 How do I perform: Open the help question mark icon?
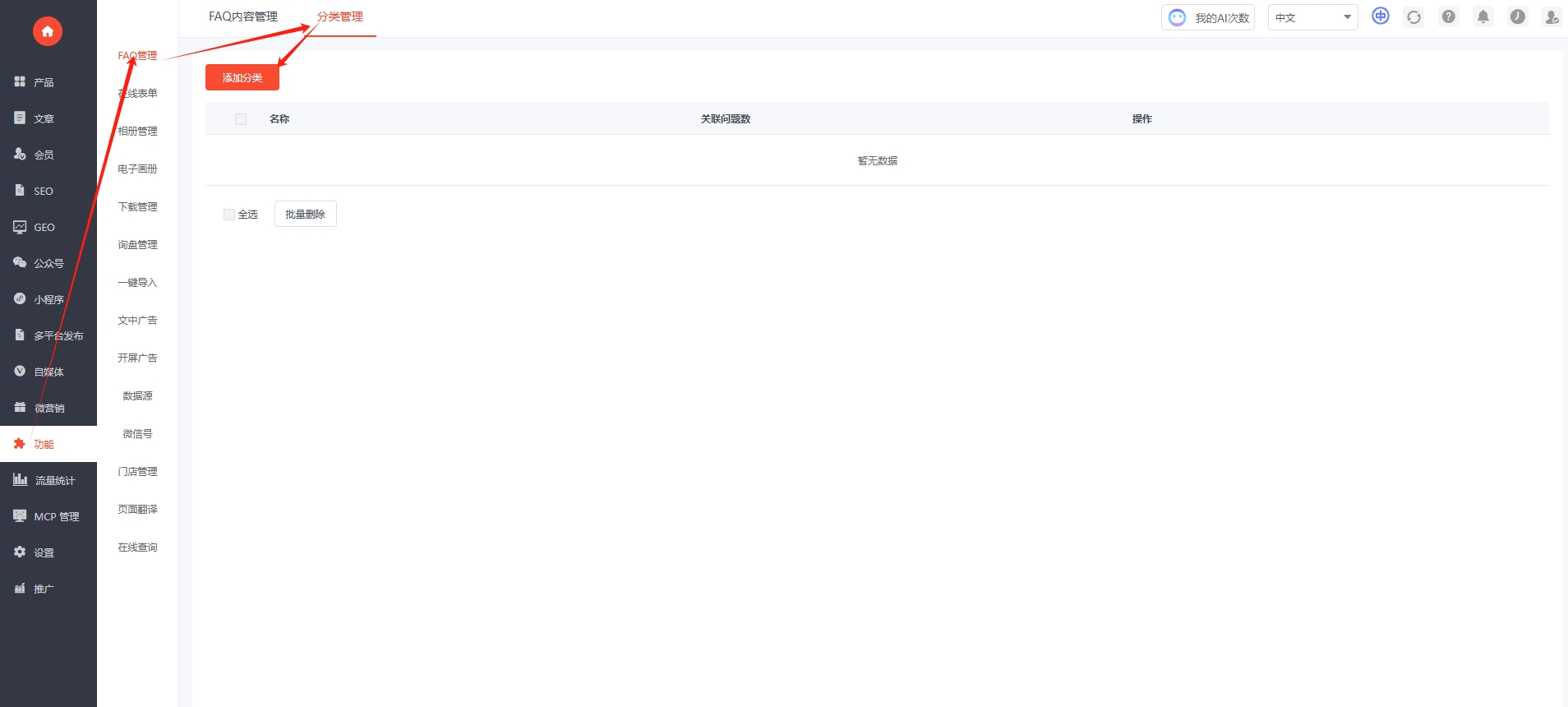pyautogui.click(x=1449, y=17)
